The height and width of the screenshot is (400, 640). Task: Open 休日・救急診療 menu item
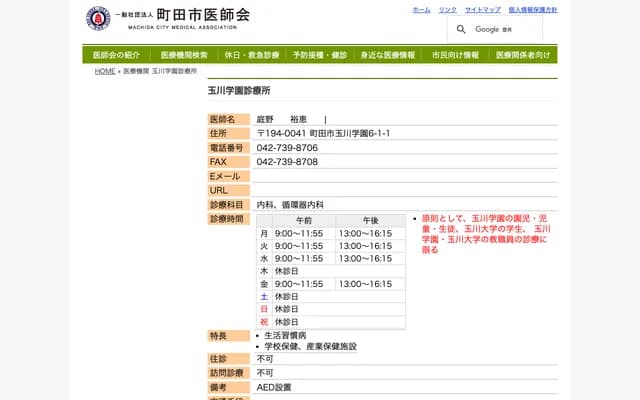click(x=252, y=55)
